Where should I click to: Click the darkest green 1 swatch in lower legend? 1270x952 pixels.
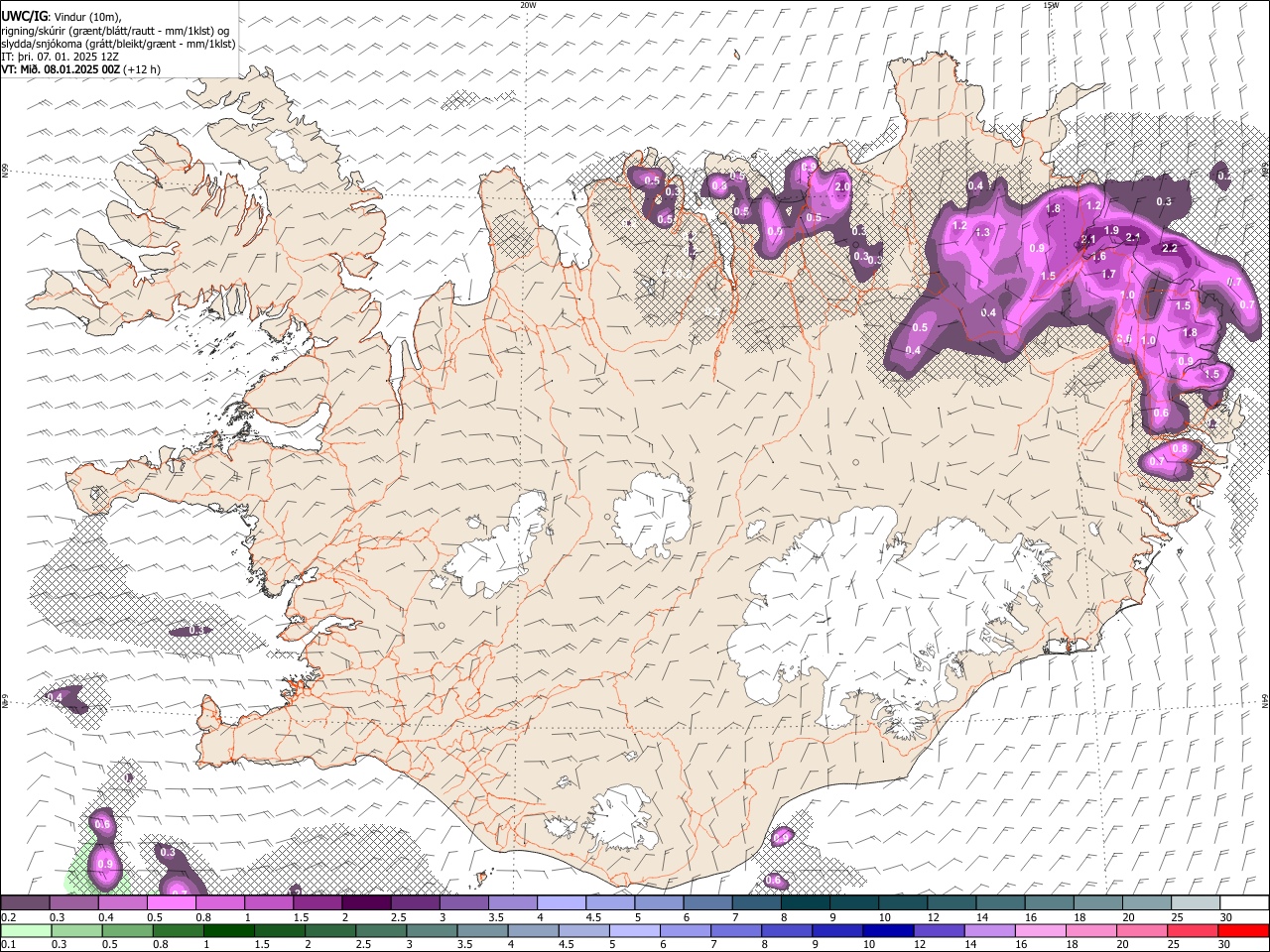[228, 930]
